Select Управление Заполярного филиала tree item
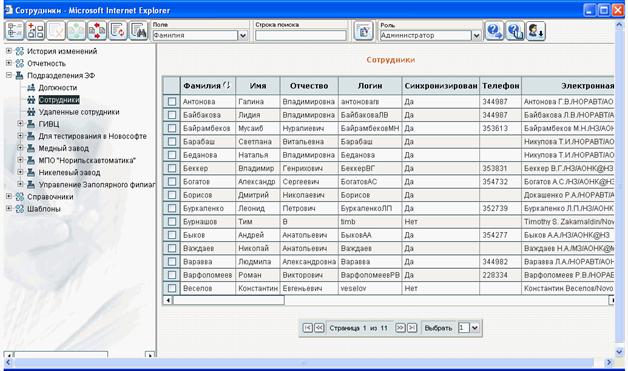The width and height of the screenshot is (628, 371). pos(97,185)
